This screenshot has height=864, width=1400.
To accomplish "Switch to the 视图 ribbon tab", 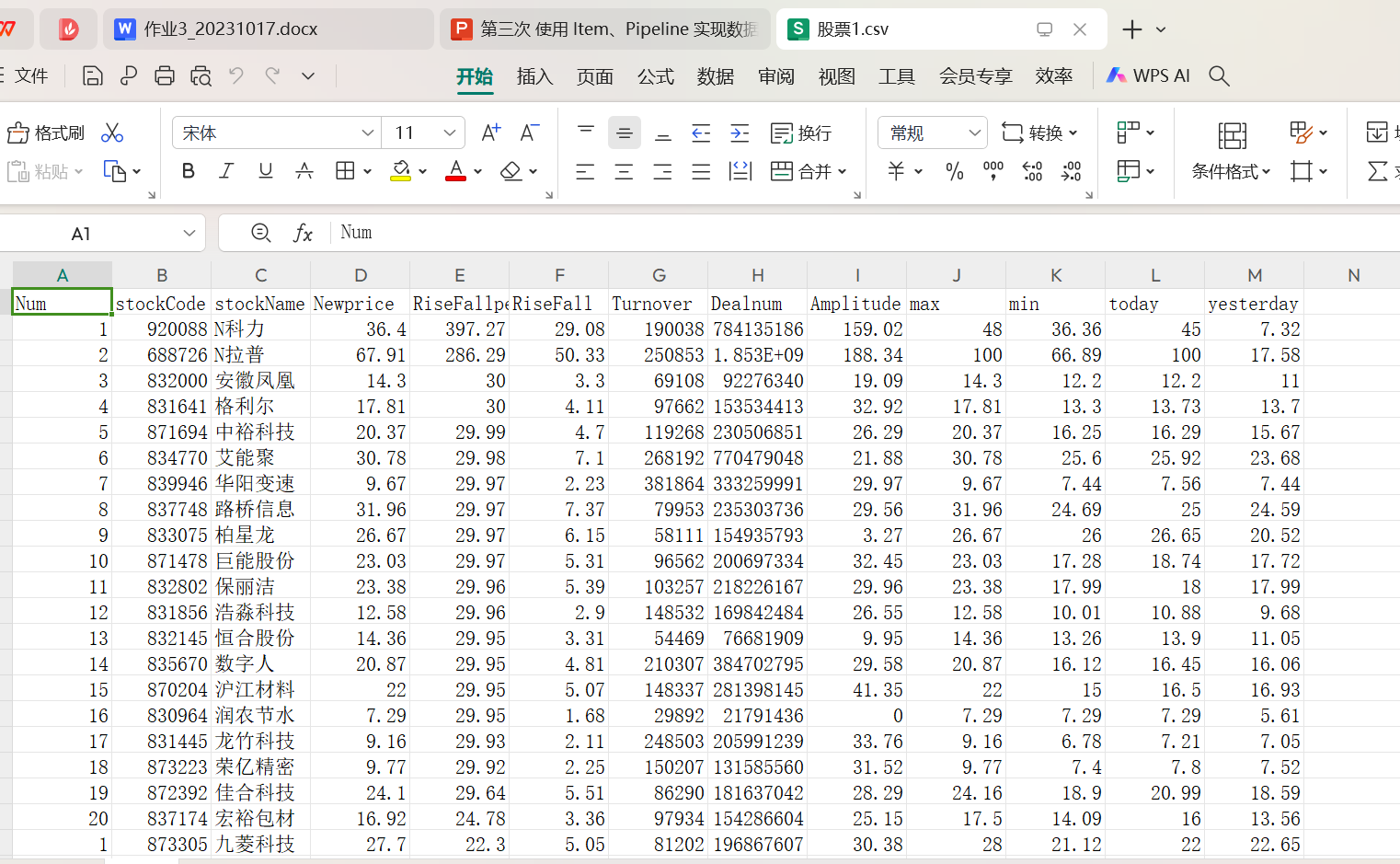I will (837, 76).
